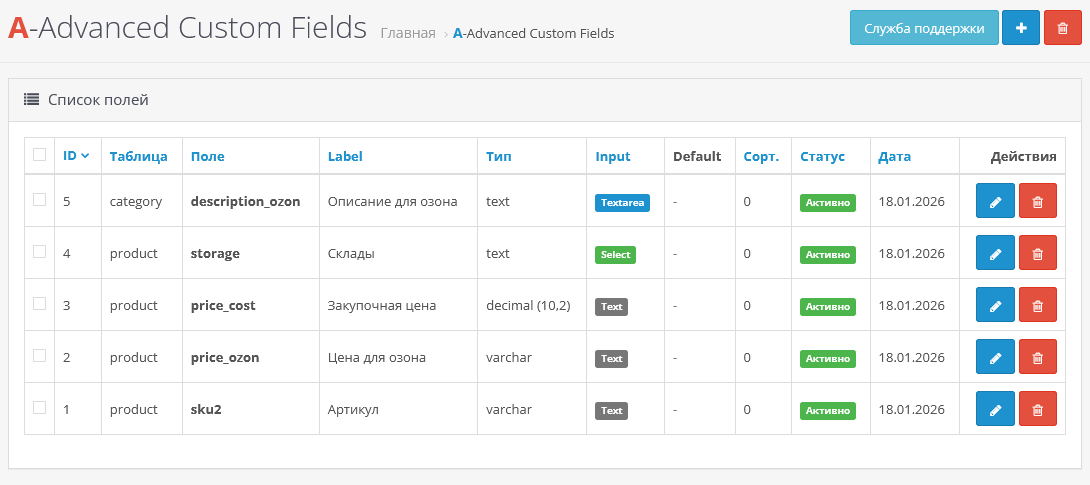Click the blue plus add-field icon
Image resolution: width=1090 pixels, height=485 pixels.
(x=1021, y=28)
